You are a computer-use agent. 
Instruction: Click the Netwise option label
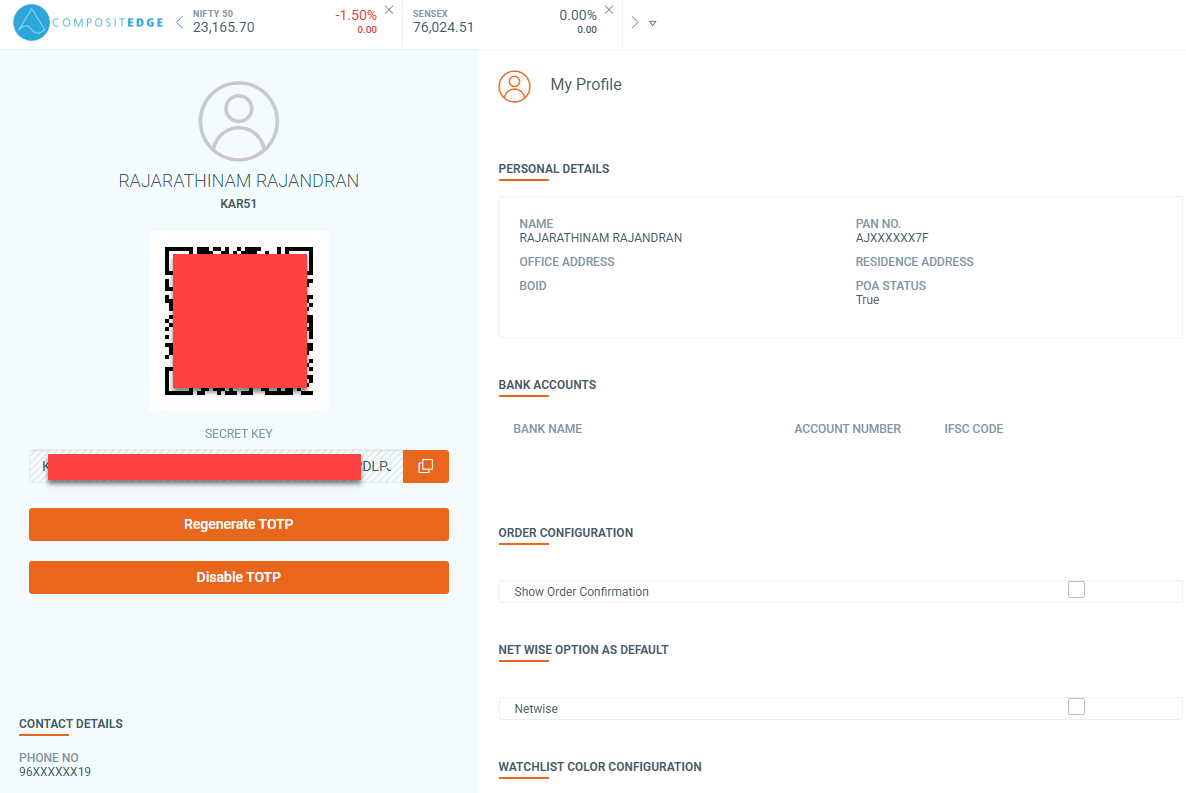[536, 709]
